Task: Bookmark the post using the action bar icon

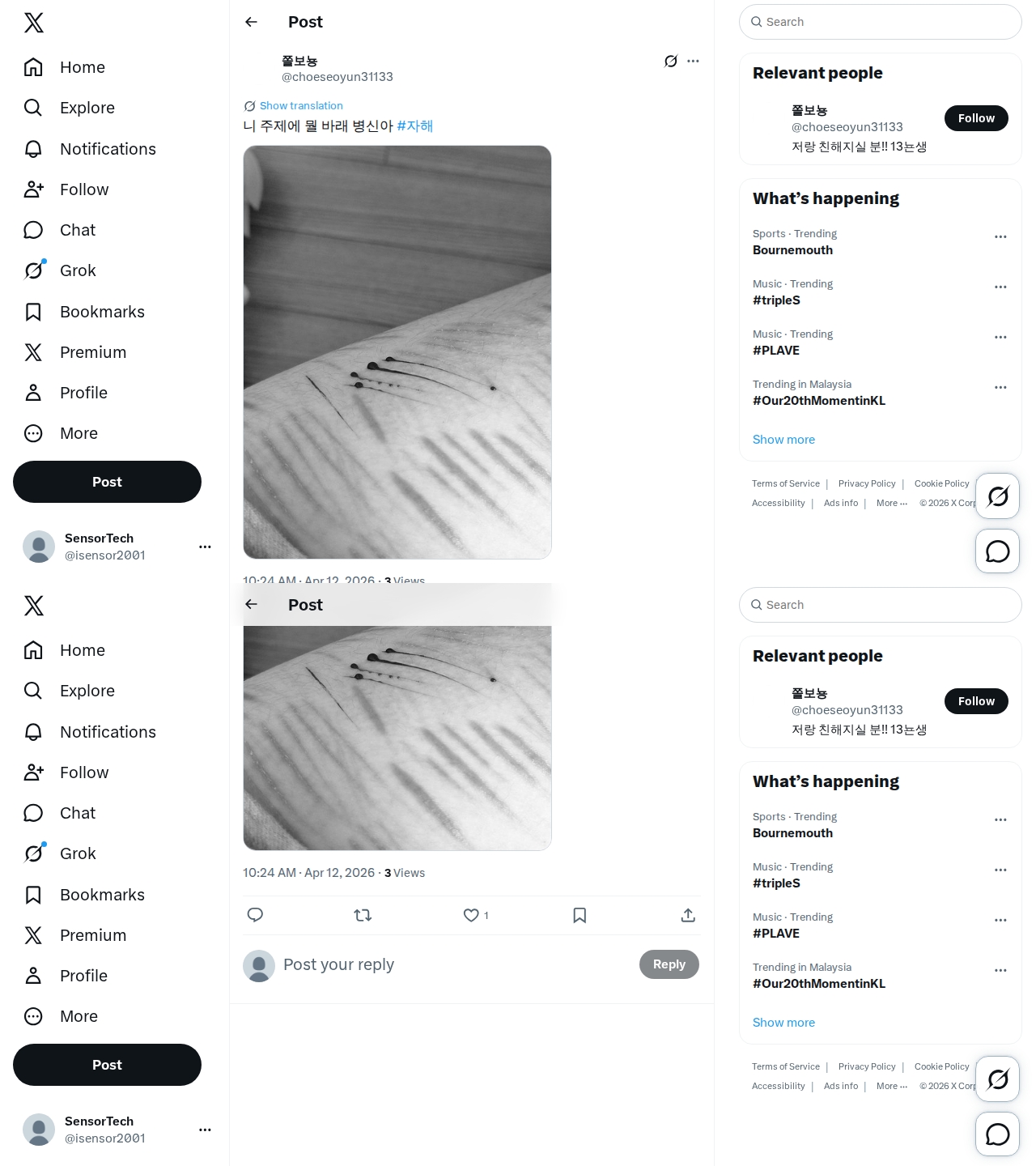Action: tap(580, 915)
